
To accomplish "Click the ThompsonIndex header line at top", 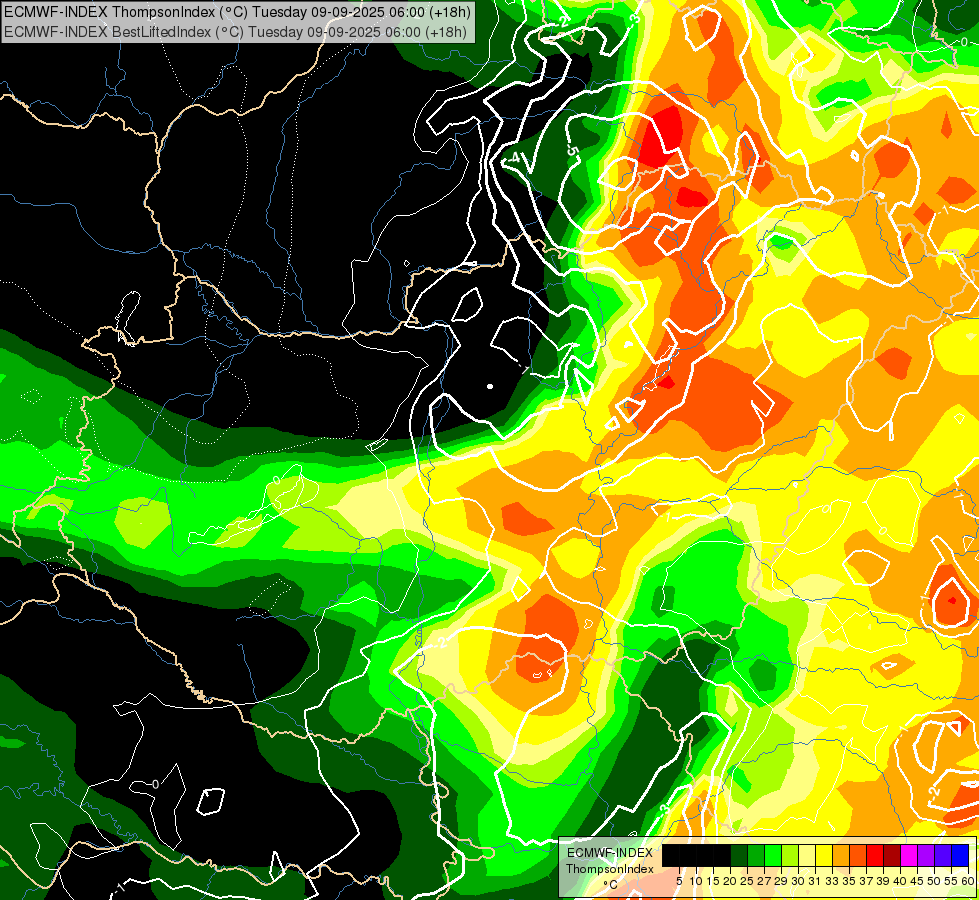I will [x=236, y=11].
